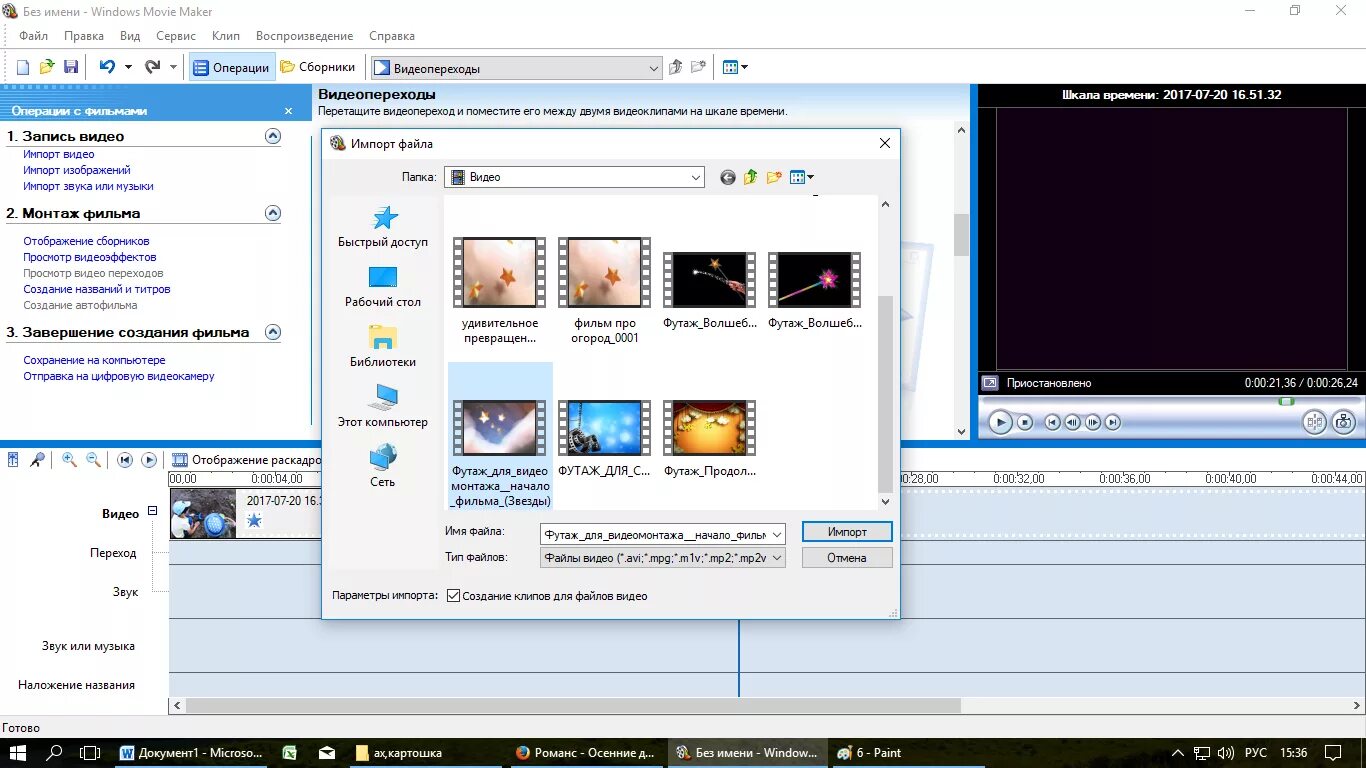Viewport: 1366px width, 768px height.
Task: Click the Импорт button
Action: pyautogui.click(x=846, y=531)
